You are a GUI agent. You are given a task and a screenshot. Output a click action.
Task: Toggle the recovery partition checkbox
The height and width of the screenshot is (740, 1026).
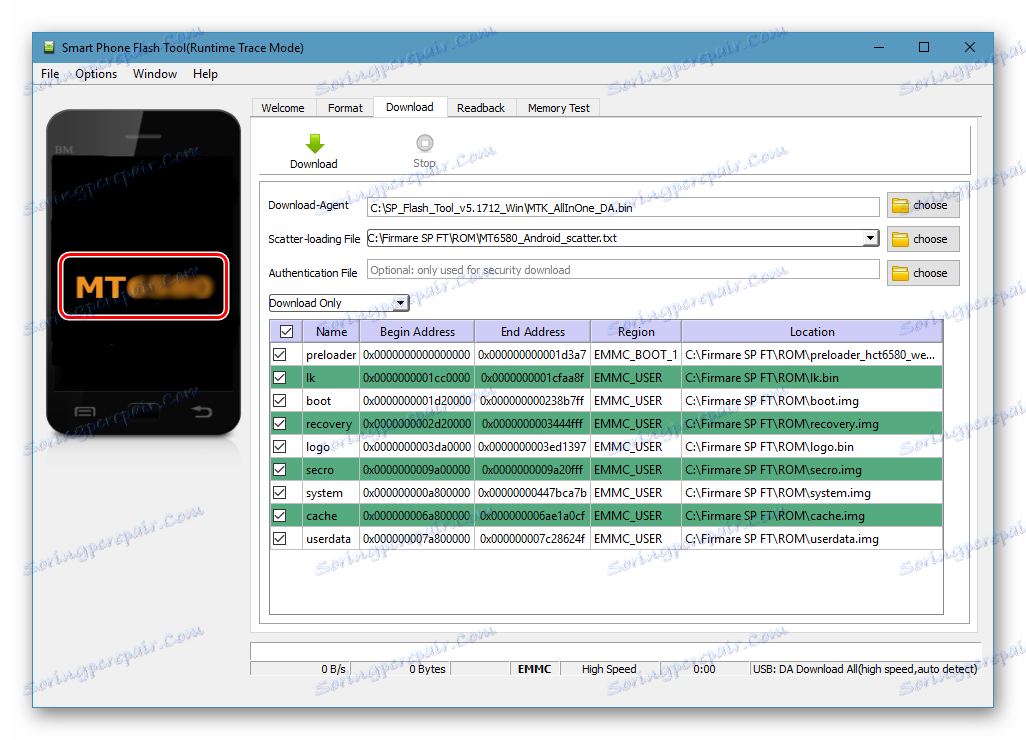tap(280, 423)
